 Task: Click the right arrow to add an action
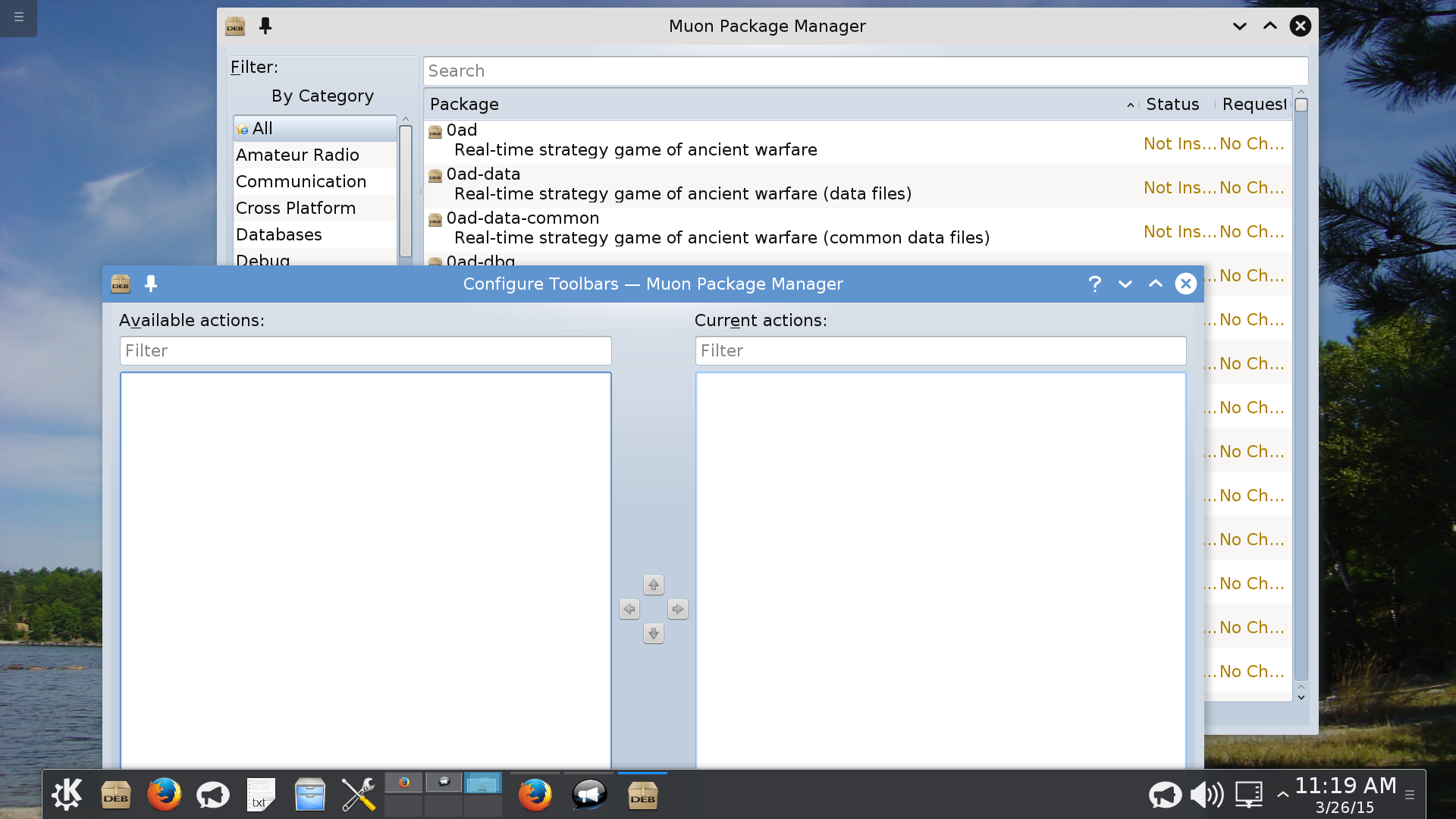(x=678, y=609)
